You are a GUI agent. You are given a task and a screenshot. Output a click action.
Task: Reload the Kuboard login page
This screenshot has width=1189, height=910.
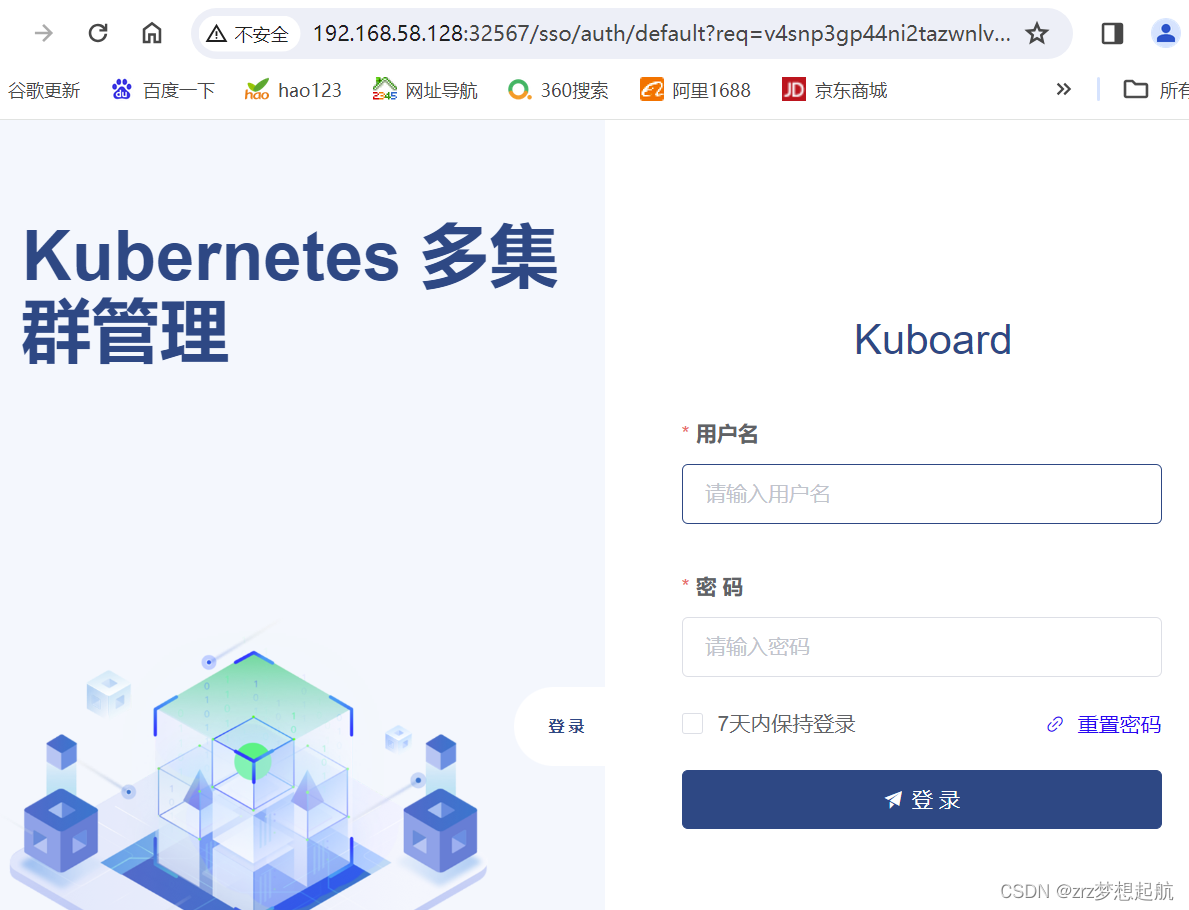[x=97, y=32]
